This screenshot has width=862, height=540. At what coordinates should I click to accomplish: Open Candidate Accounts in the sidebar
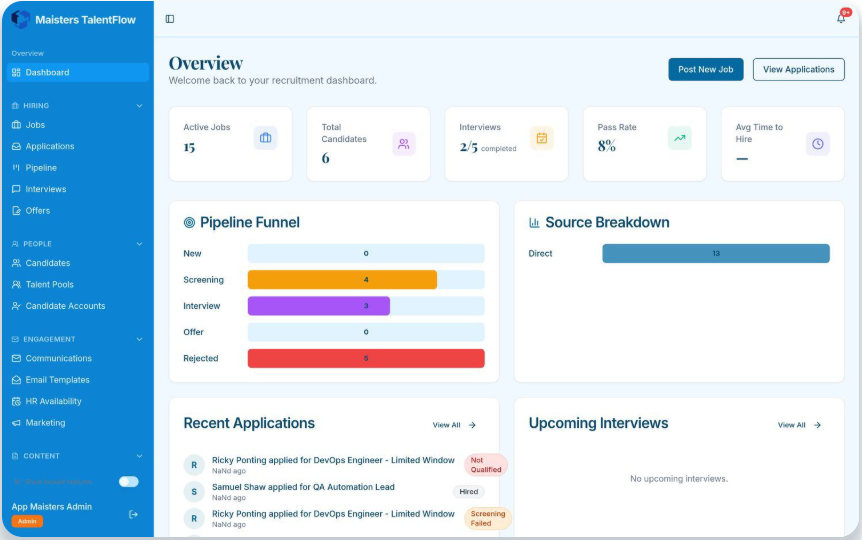(x=78, y=306)
